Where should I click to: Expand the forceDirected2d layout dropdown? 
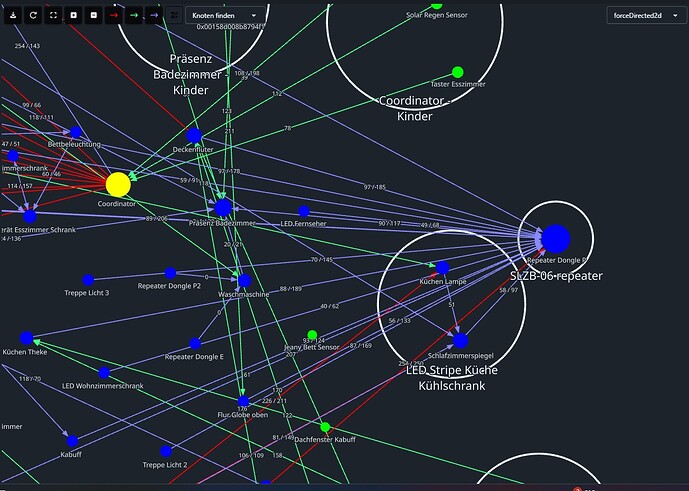pyautogui.click(x=643, y=16)
